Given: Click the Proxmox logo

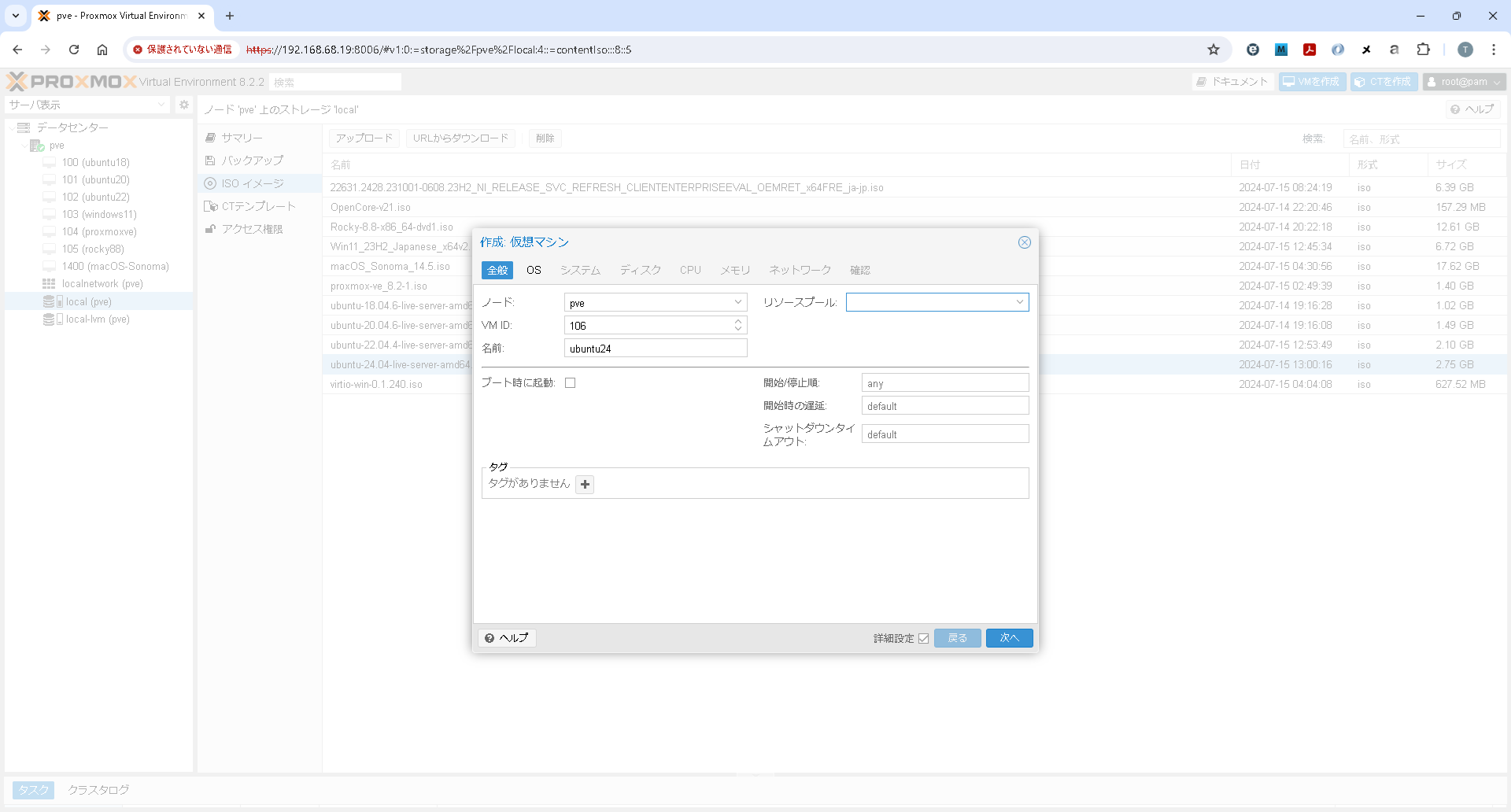Looking at the screenshot, I should click(x=71, y=82).
